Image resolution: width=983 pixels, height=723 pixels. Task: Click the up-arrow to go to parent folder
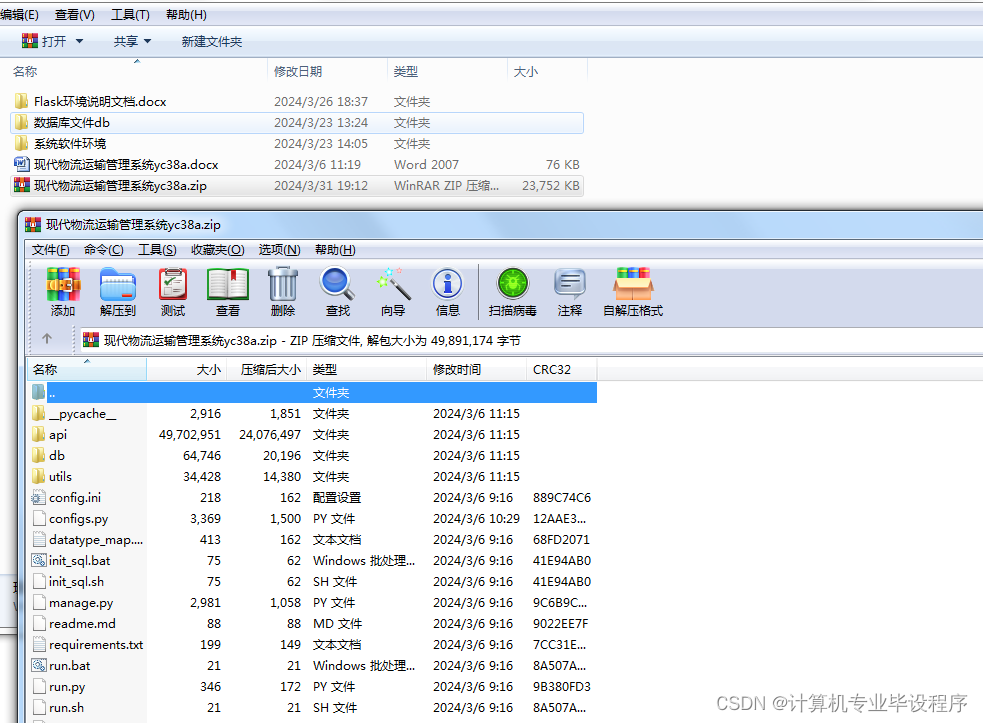(x=49, y=338)
